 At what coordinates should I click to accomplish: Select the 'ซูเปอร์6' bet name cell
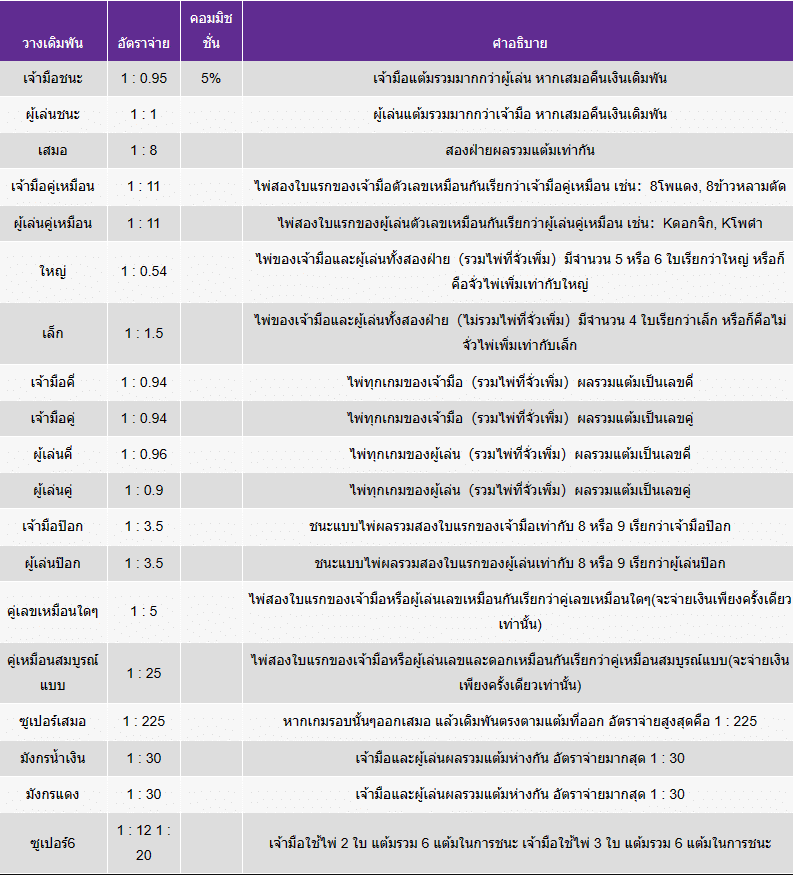point(53,843)
